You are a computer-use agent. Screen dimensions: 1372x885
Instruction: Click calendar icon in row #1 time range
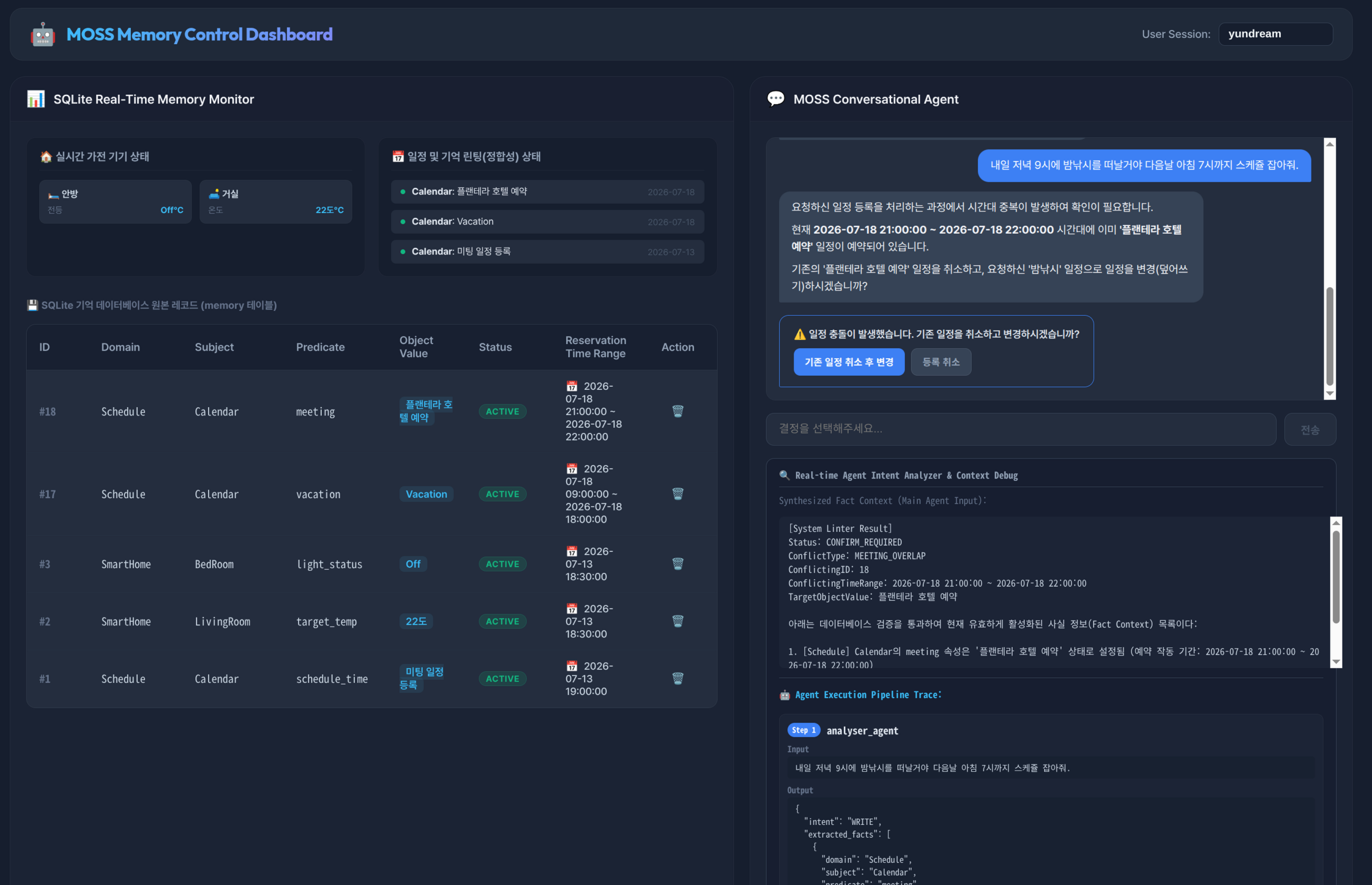(x=572, y=666)
